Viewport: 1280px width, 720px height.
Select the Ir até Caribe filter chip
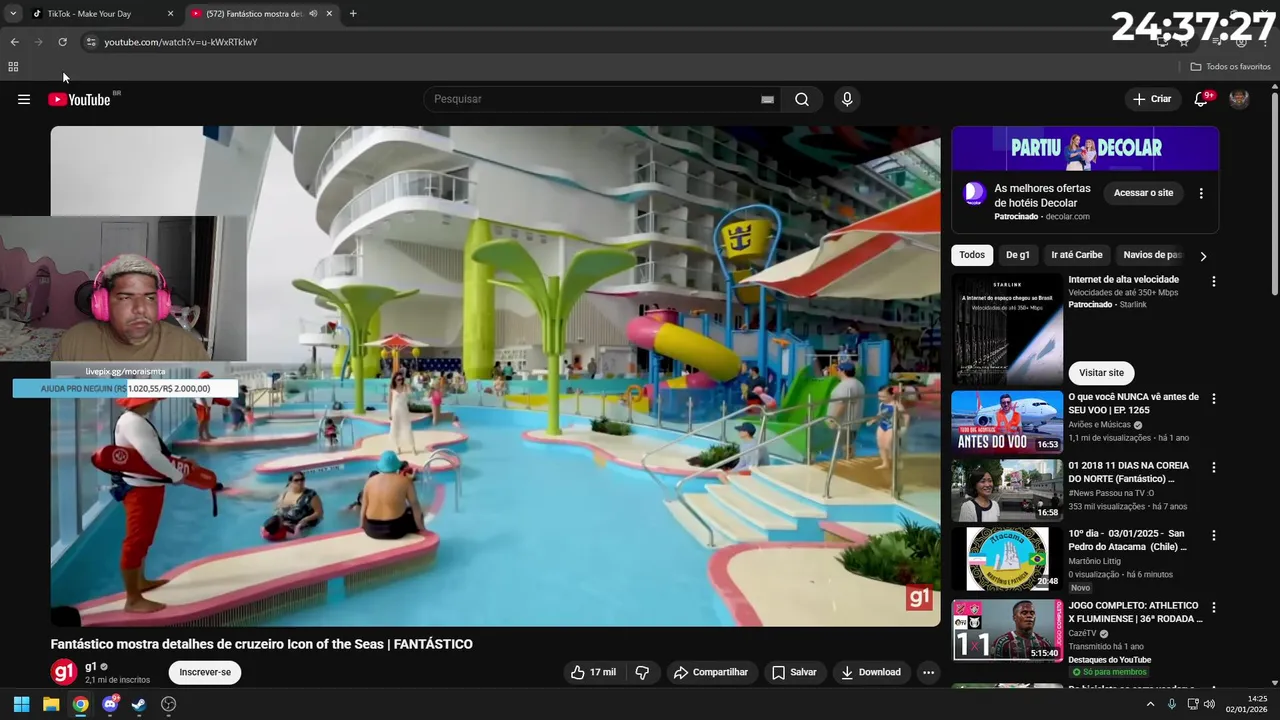pos(1076,255)
